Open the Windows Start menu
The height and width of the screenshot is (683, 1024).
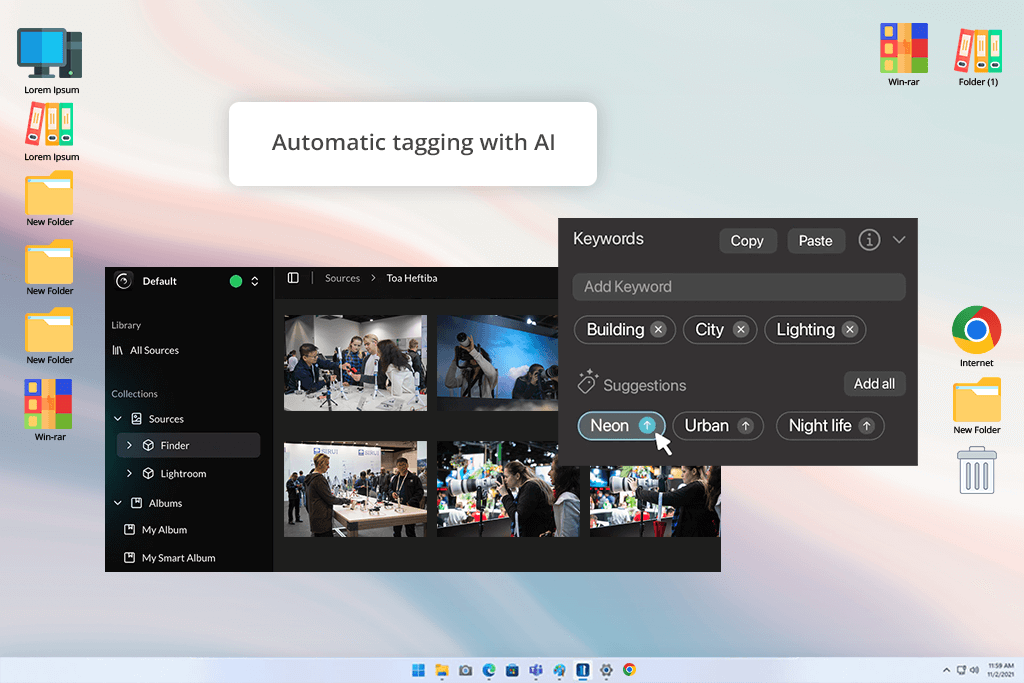pos(419,670)
